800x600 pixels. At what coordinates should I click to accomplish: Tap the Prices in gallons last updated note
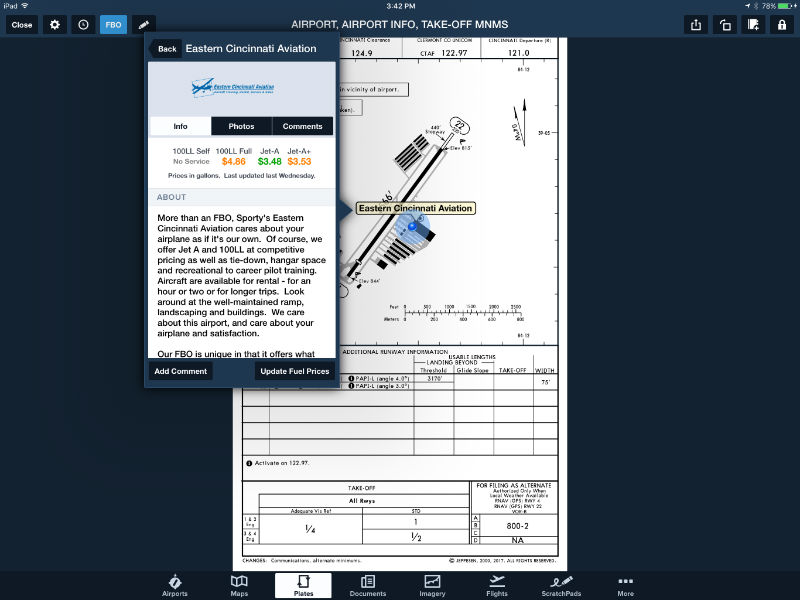coord(242,176)
